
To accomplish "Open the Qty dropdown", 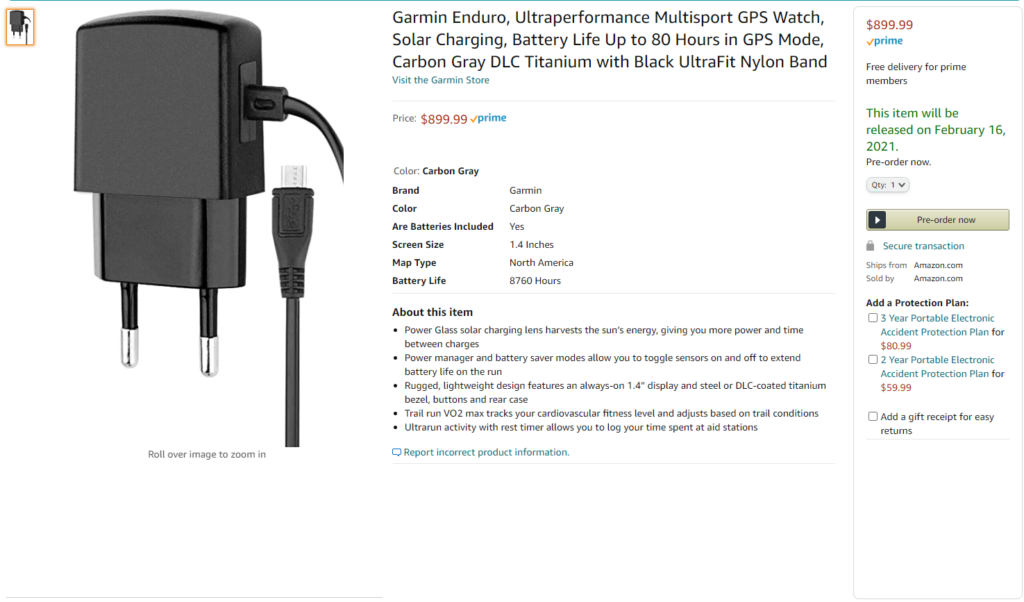I will pos(888,185).
